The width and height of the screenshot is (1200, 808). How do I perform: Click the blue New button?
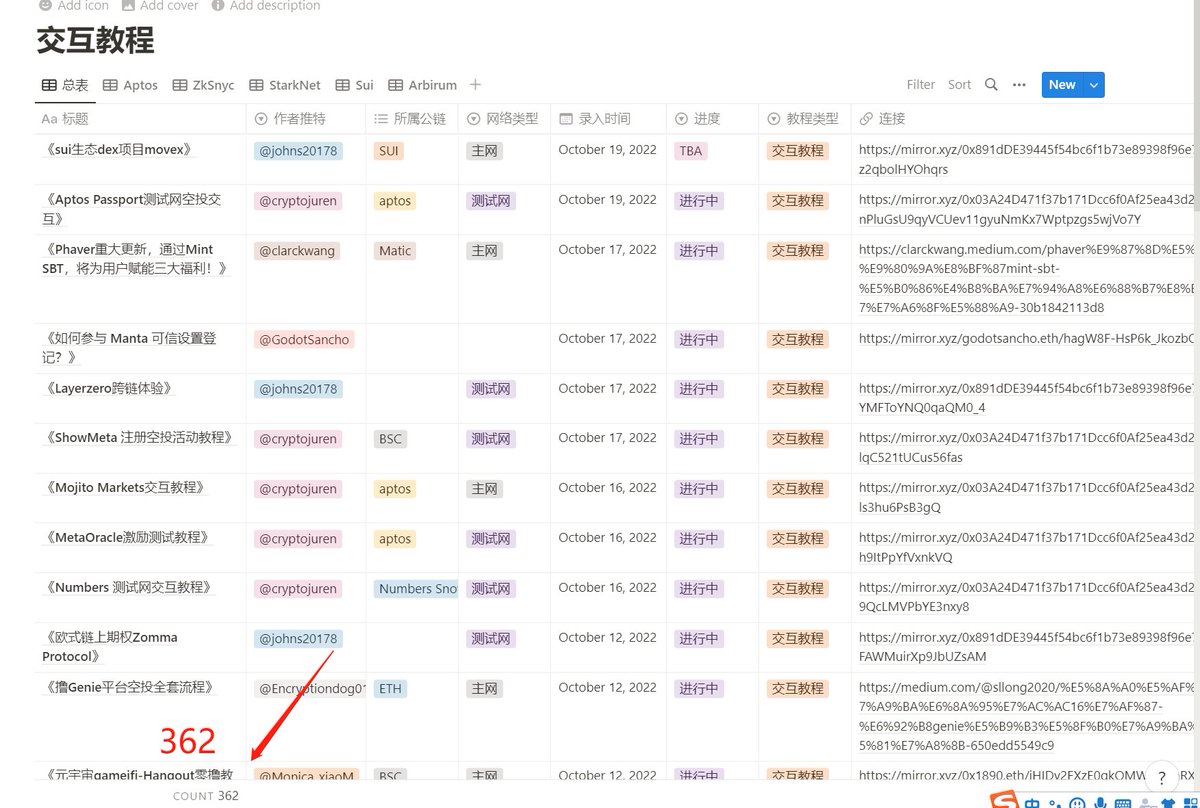pyautogui.click(x=1062, y=85)
